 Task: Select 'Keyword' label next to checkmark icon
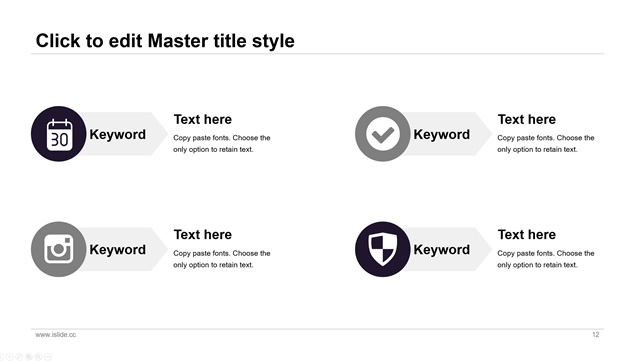(x=441, y=135)
